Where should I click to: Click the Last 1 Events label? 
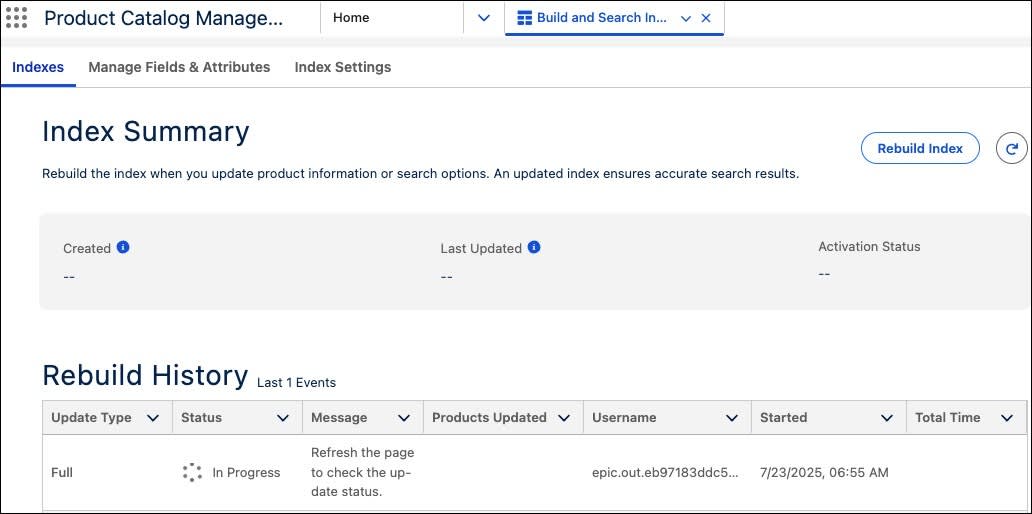pyautogui.click(x=296, y=382)
